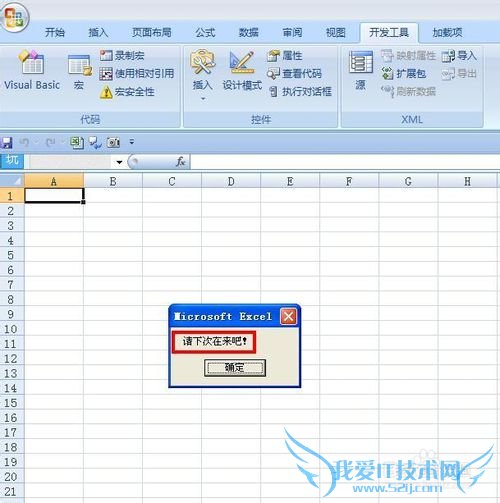Select column D header
The width and height of the screenshot is (500, 503).
[231, 181]
